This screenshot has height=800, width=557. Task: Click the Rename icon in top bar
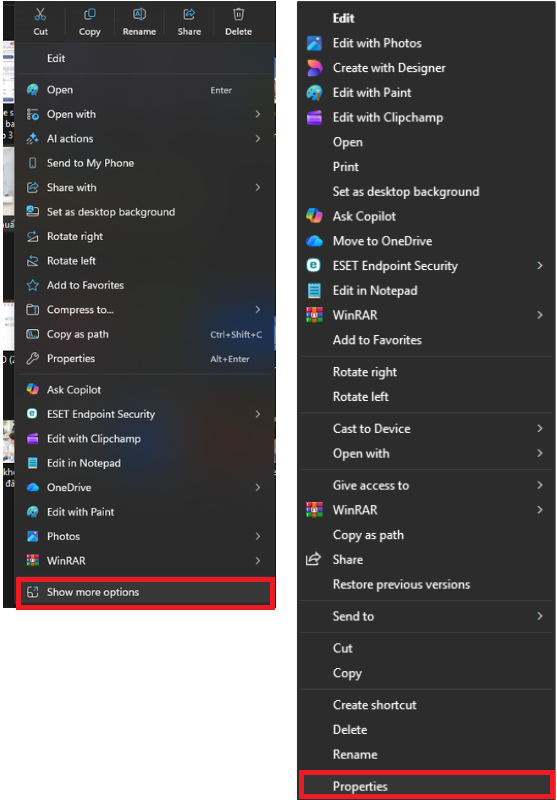click(139, 14)
